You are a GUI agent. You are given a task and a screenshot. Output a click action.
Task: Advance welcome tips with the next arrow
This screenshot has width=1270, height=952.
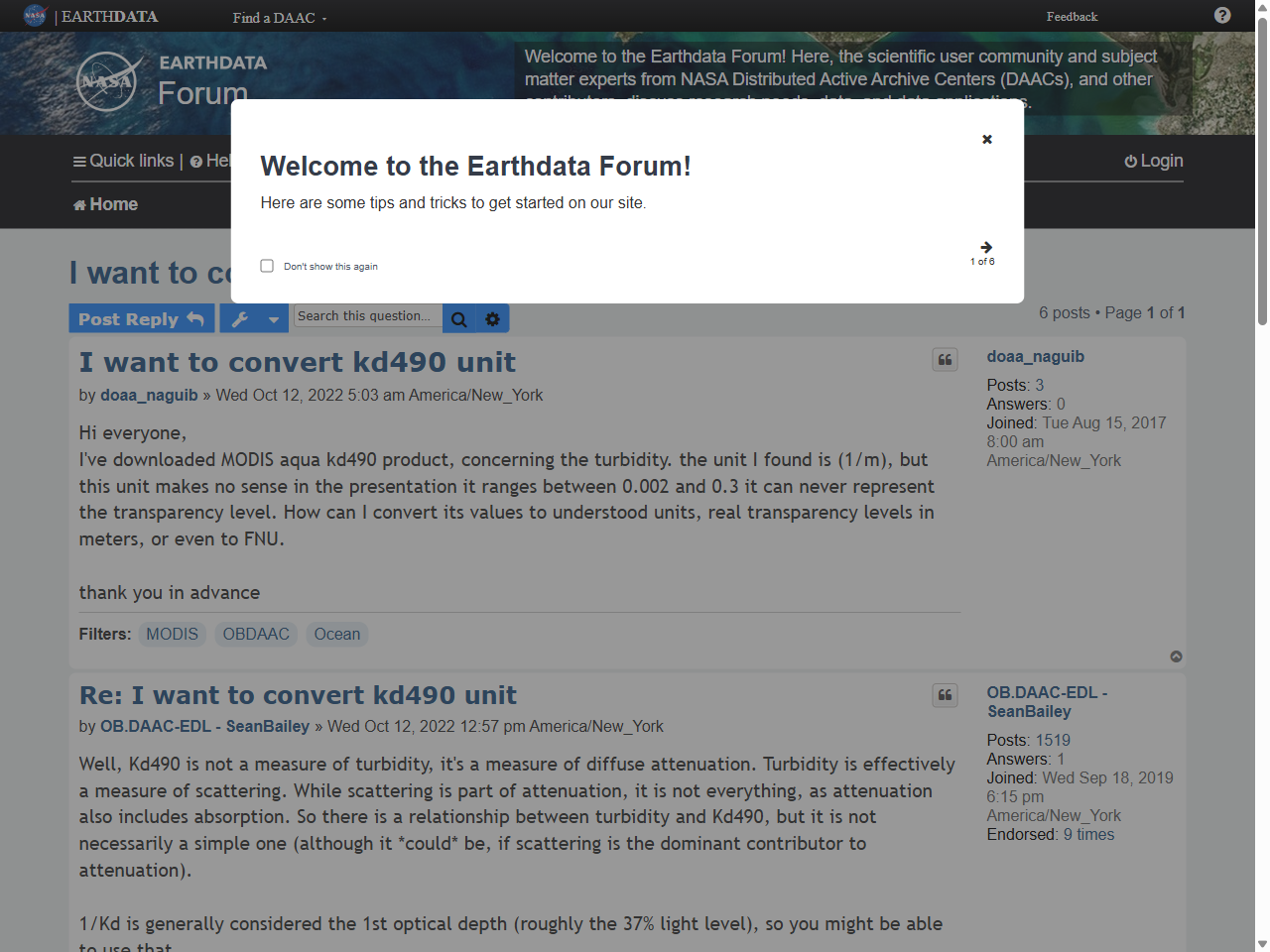pos(984,247)
